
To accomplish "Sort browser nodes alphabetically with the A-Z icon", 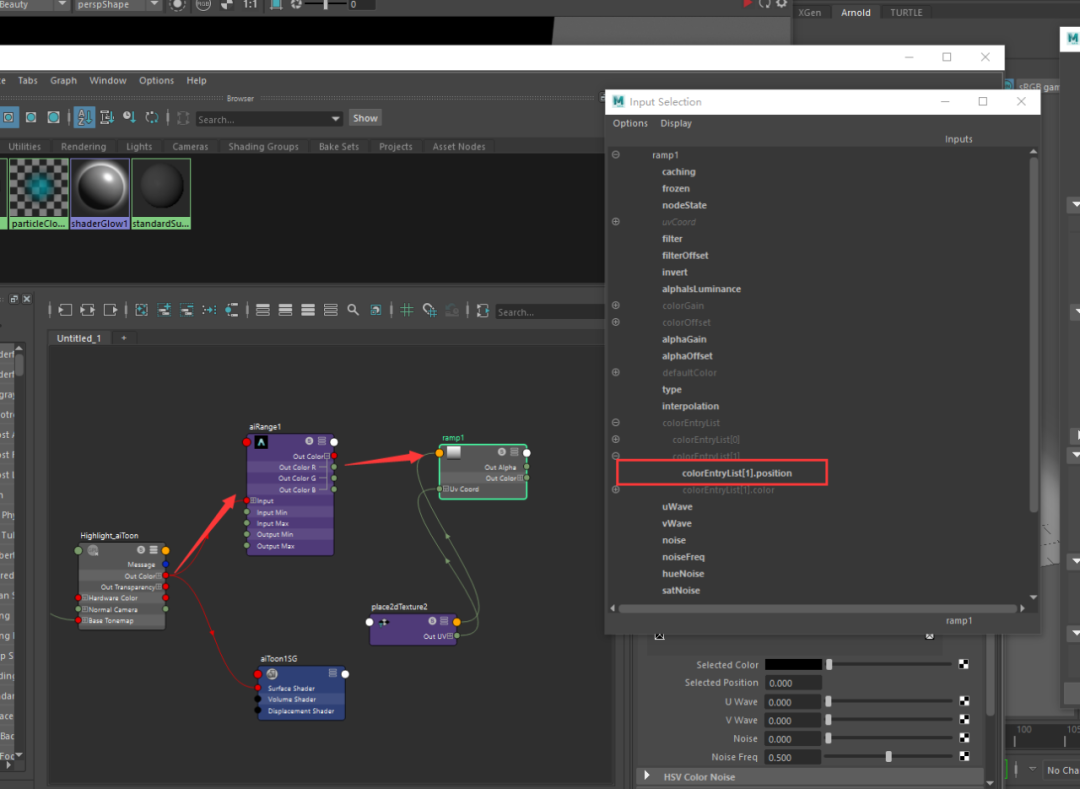I will [84, 118].
